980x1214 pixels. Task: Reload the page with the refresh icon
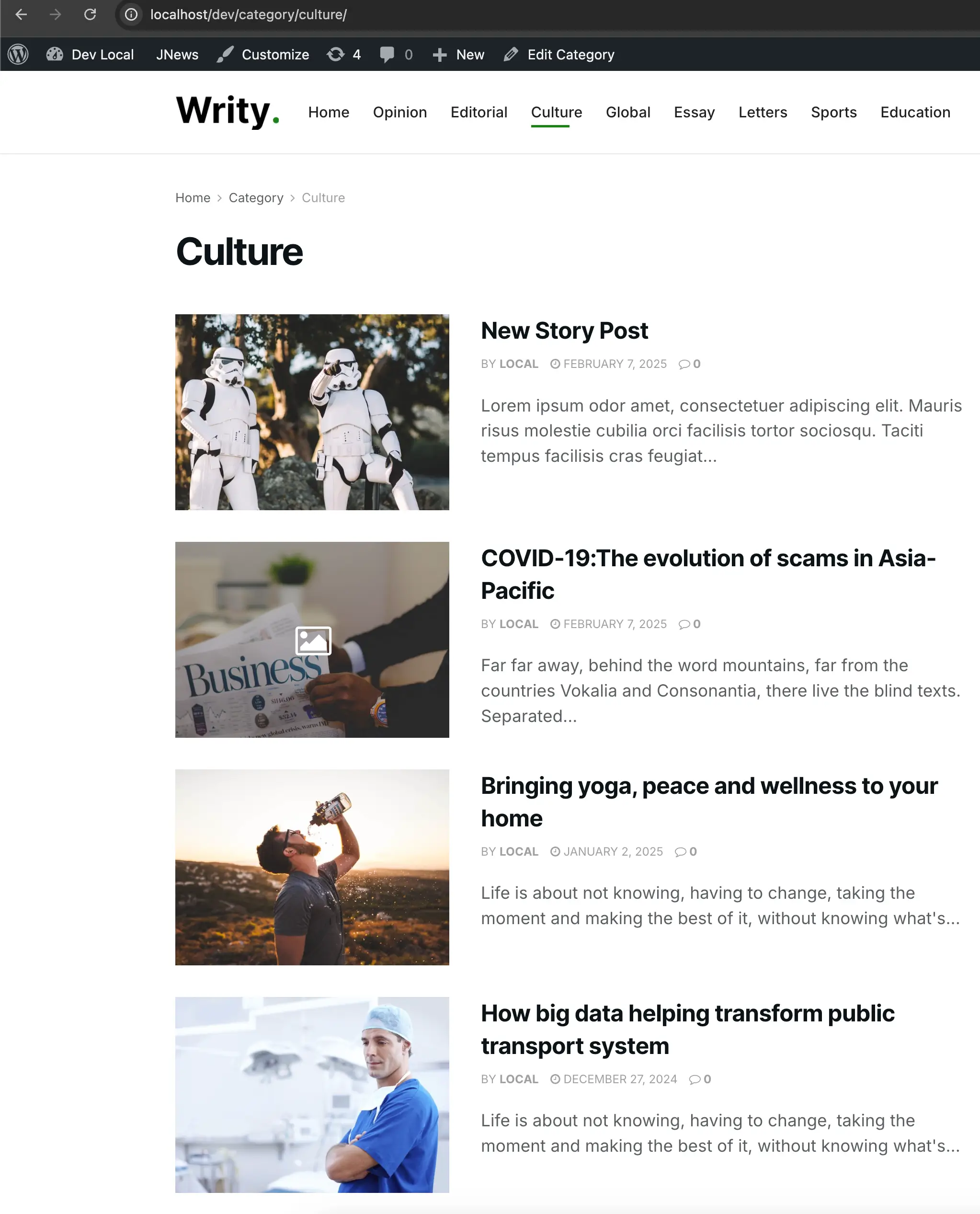90,14
